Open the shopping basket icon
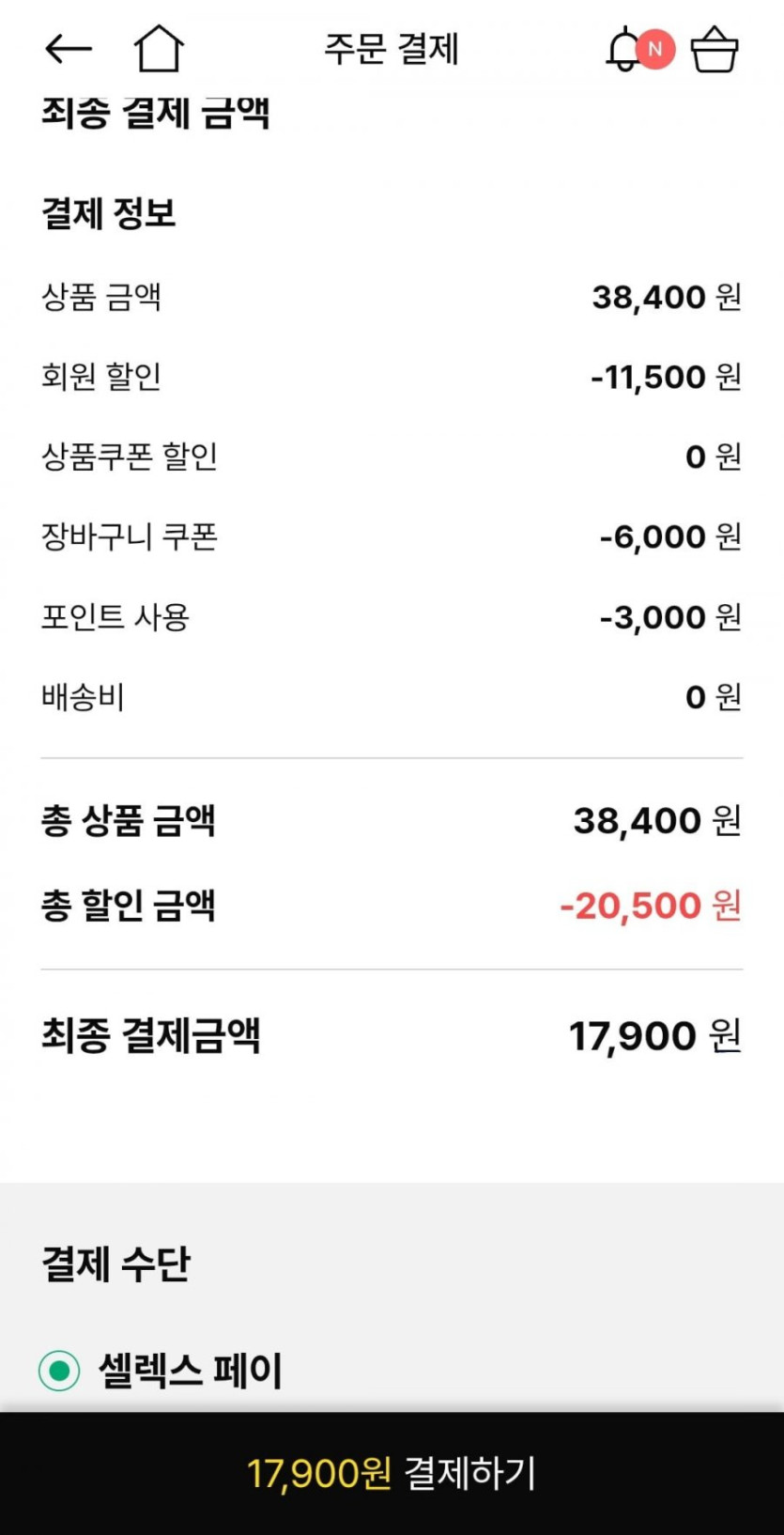The image size is (784, 1535). [715, 50]
